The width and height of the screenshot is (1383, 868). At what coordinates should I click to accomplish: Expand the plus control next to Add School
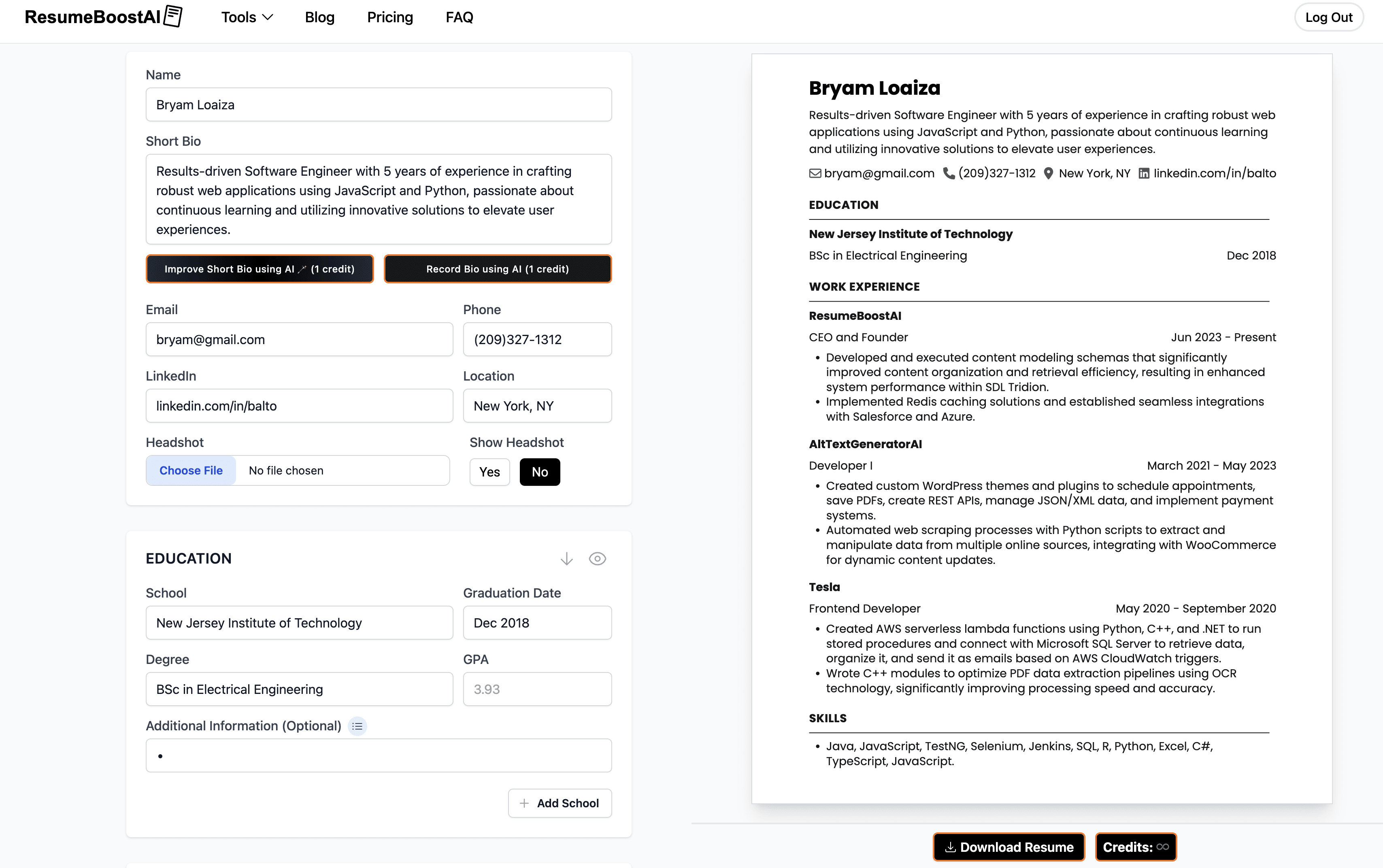(524, 803)
